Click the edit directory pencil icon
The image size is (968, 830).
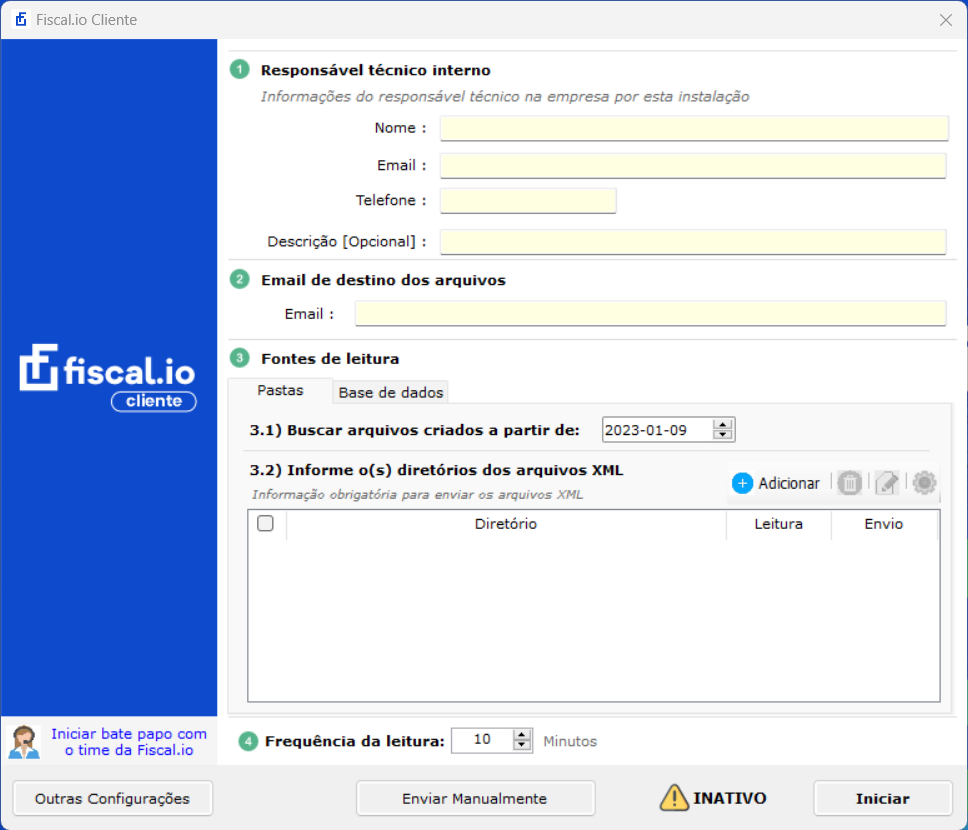pos(887,483)
